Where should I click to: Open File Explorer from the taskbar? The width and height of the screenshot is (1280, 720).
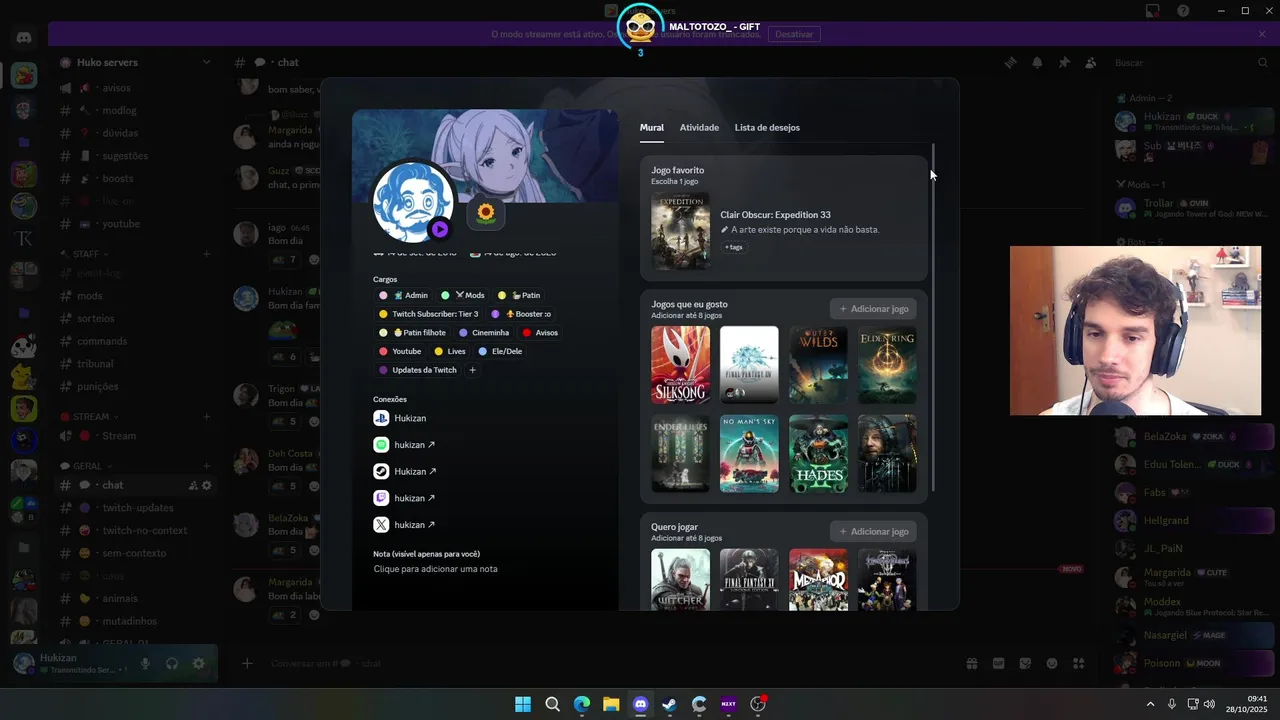coord(611,704)
